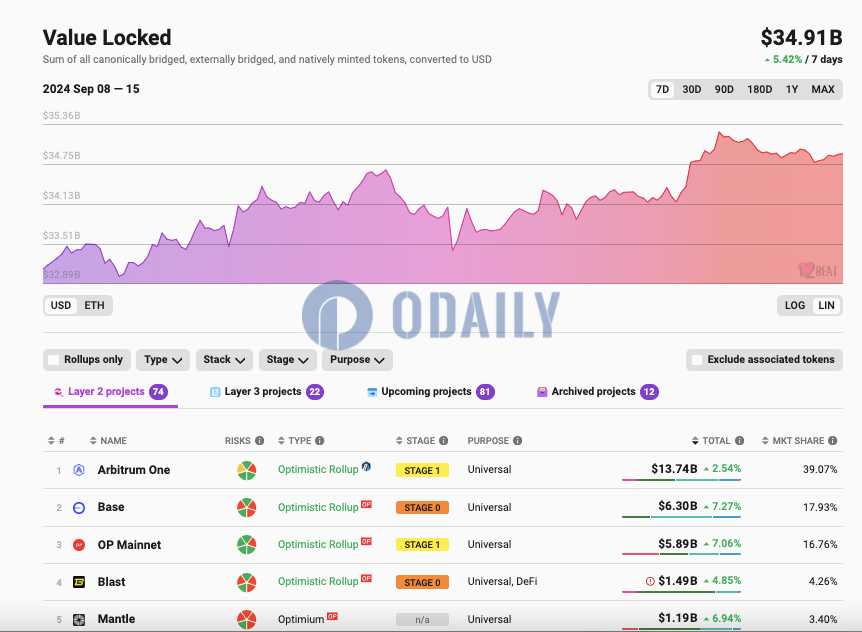Click the OP stack badge in Base row

point(366,504)
